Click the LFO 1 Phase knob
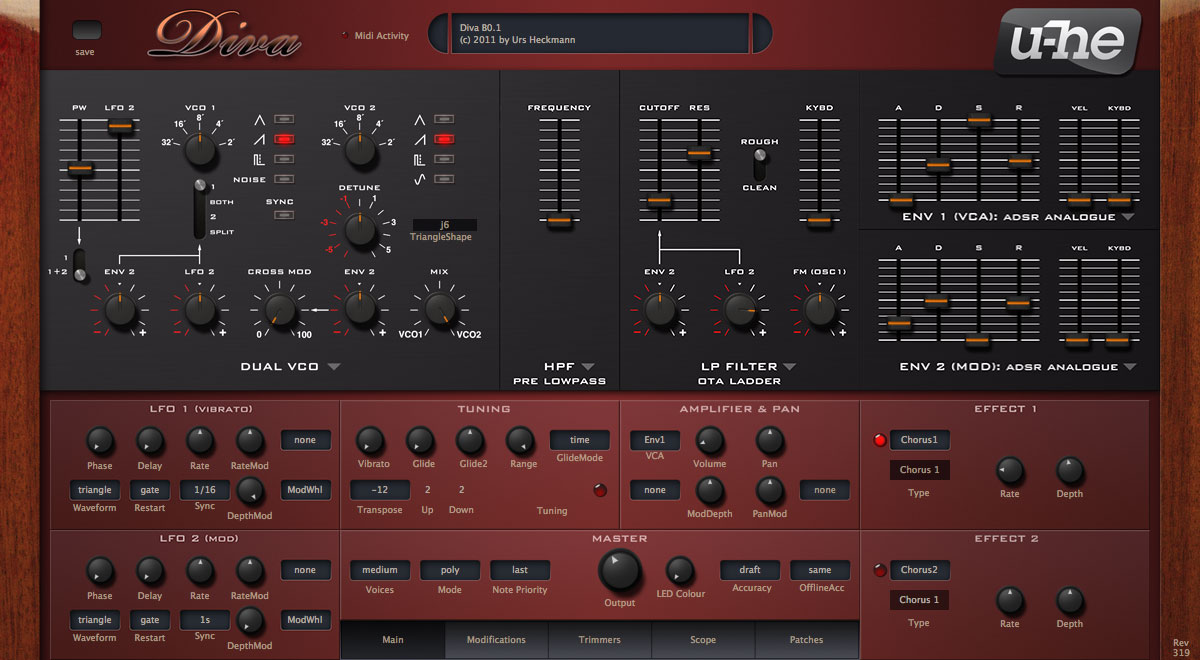The image size is (1200, 660). tap(99, 441)
